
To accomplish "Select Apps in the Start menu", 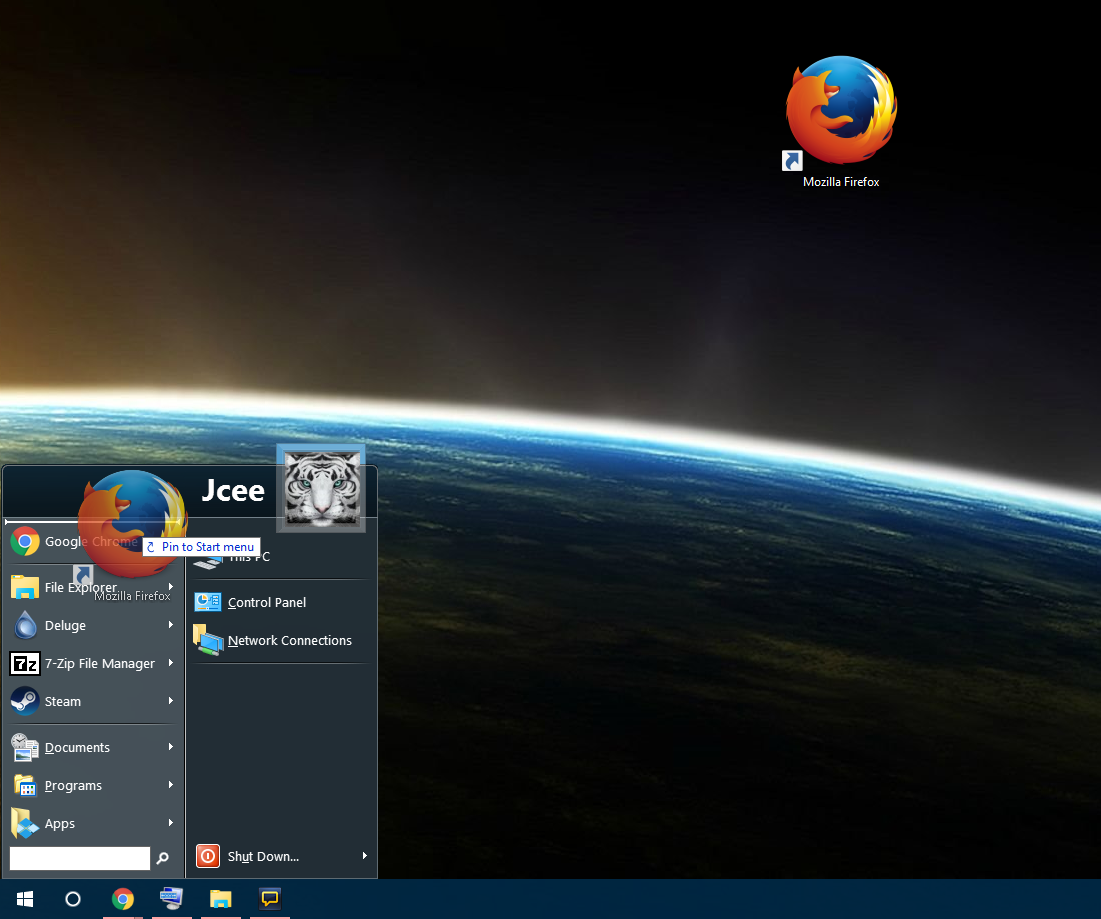I will [x=58, y=823].
